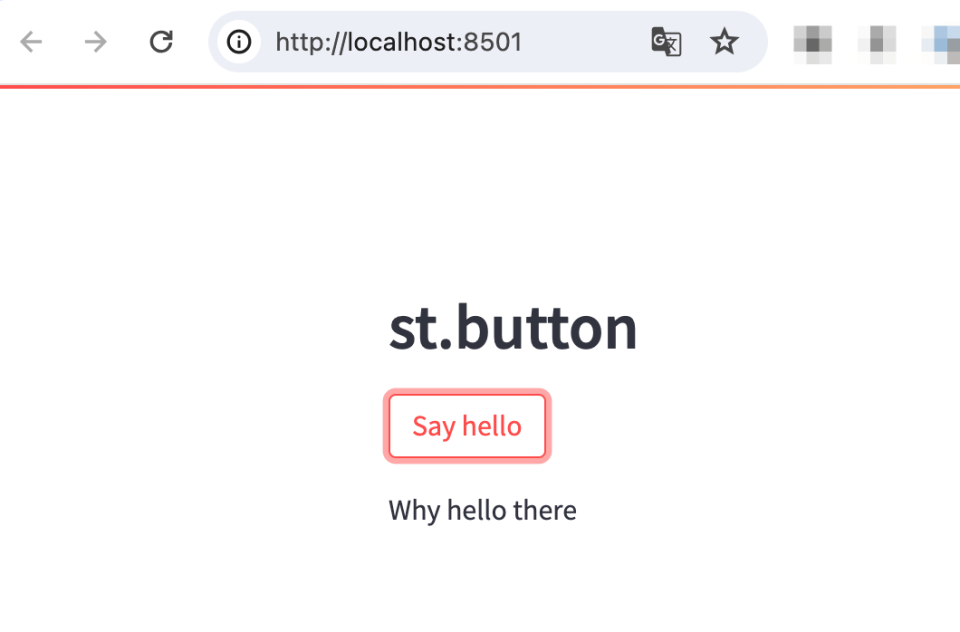Click the "Why hello there" text
This screenshot has width=960, height=632.
click(482, 511)
